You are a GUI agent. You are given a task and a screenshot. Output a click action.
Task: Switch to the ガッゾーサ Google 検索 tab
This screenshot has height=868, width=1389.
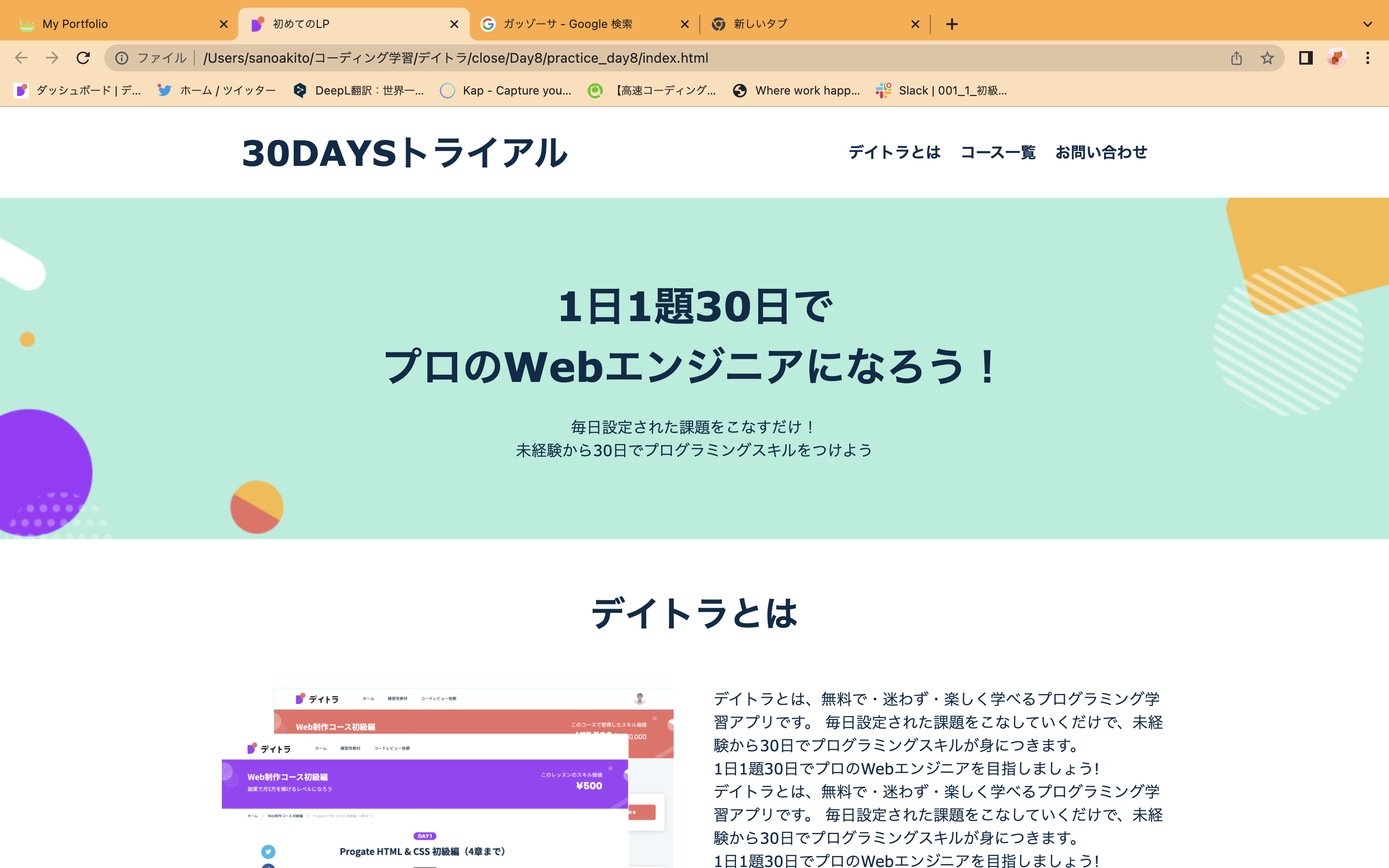click(x=574, y=24)
